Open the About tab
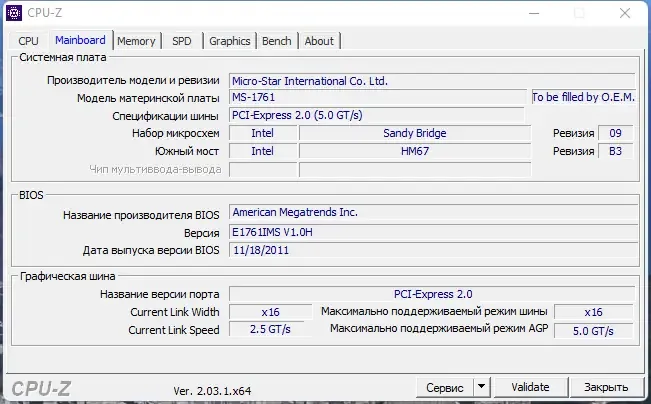651x404 pixels. pos(319,41)
